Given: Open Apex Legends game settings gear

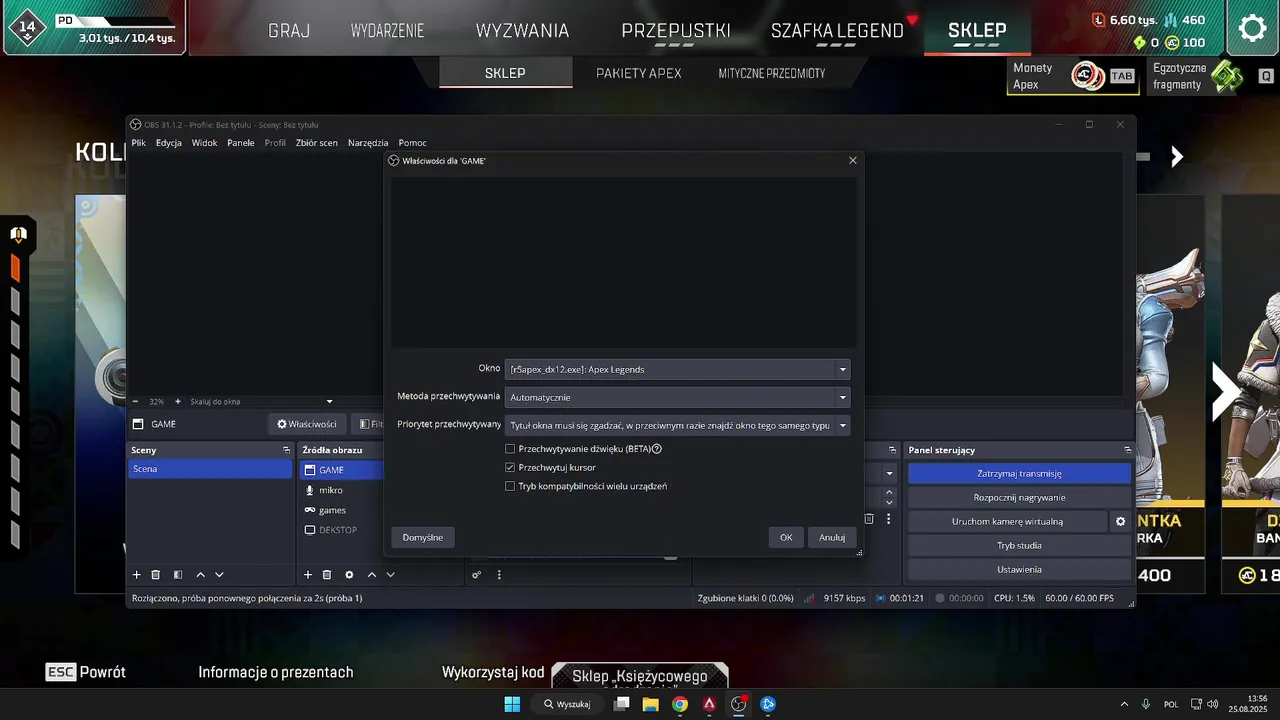Looking at the screenshot, I should pos(1252,28).
